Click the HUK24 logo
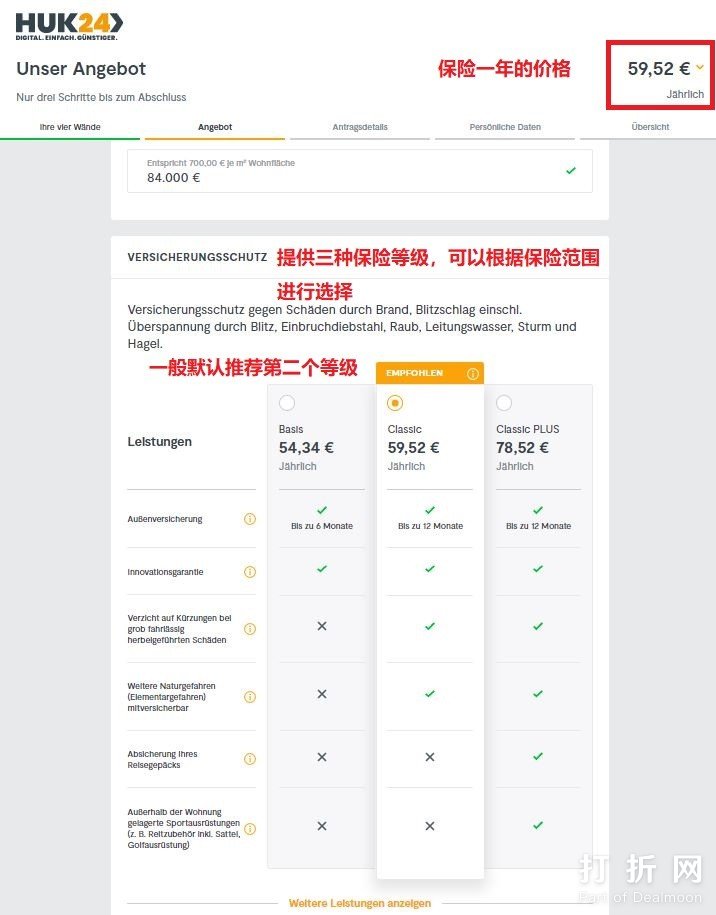 coord(69,25)
